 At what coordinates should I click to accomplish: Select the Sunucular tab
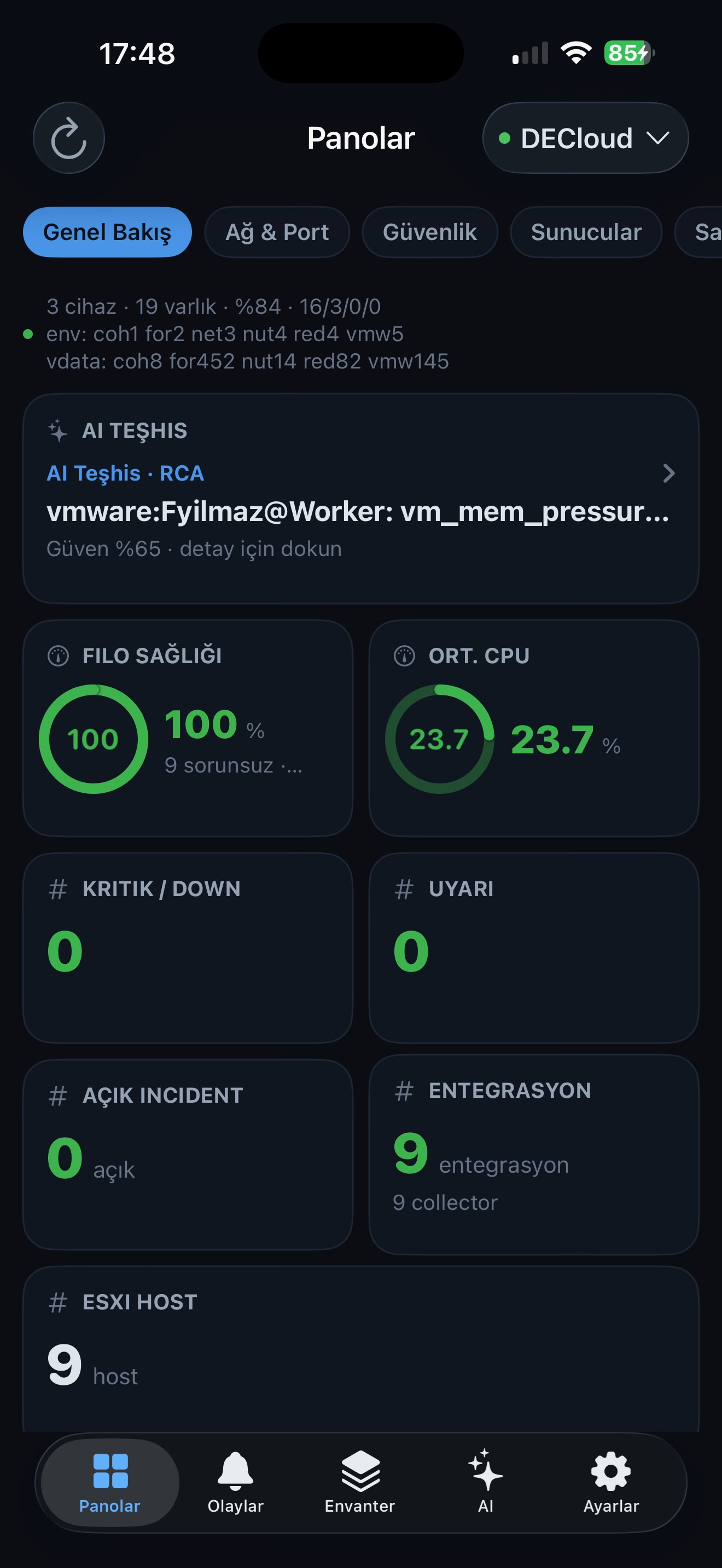coord(586,232)
